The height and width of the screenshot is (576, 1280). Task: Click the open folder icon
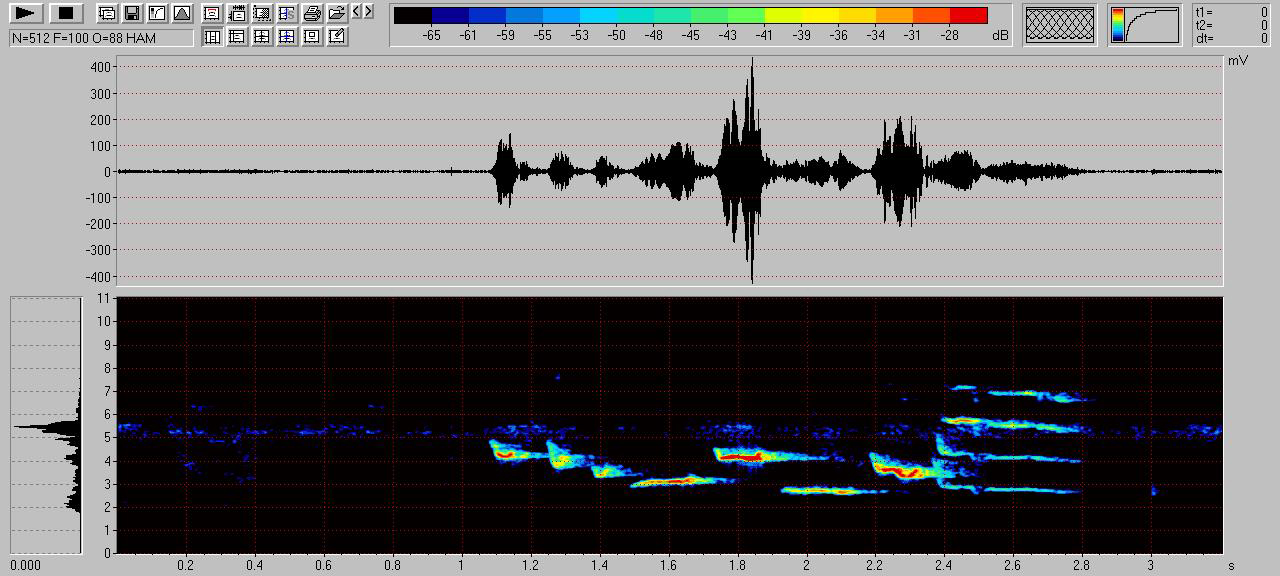(337, 13)
